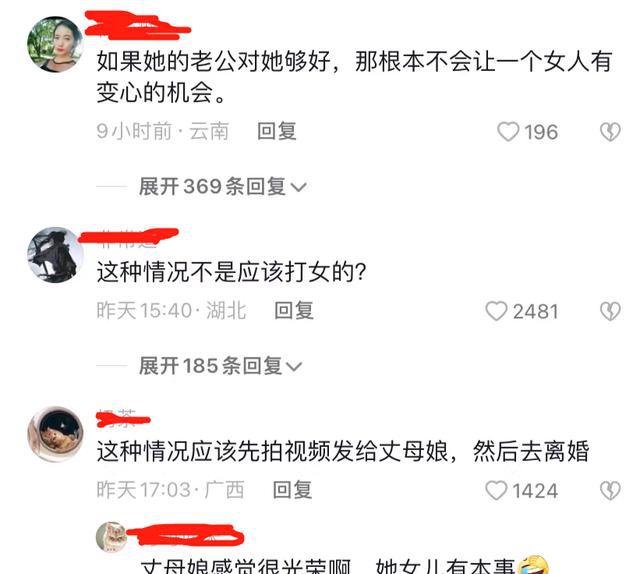Dislike the Guangxi comment via broken heart
This screenshot has width=640, height=574.
610,490
